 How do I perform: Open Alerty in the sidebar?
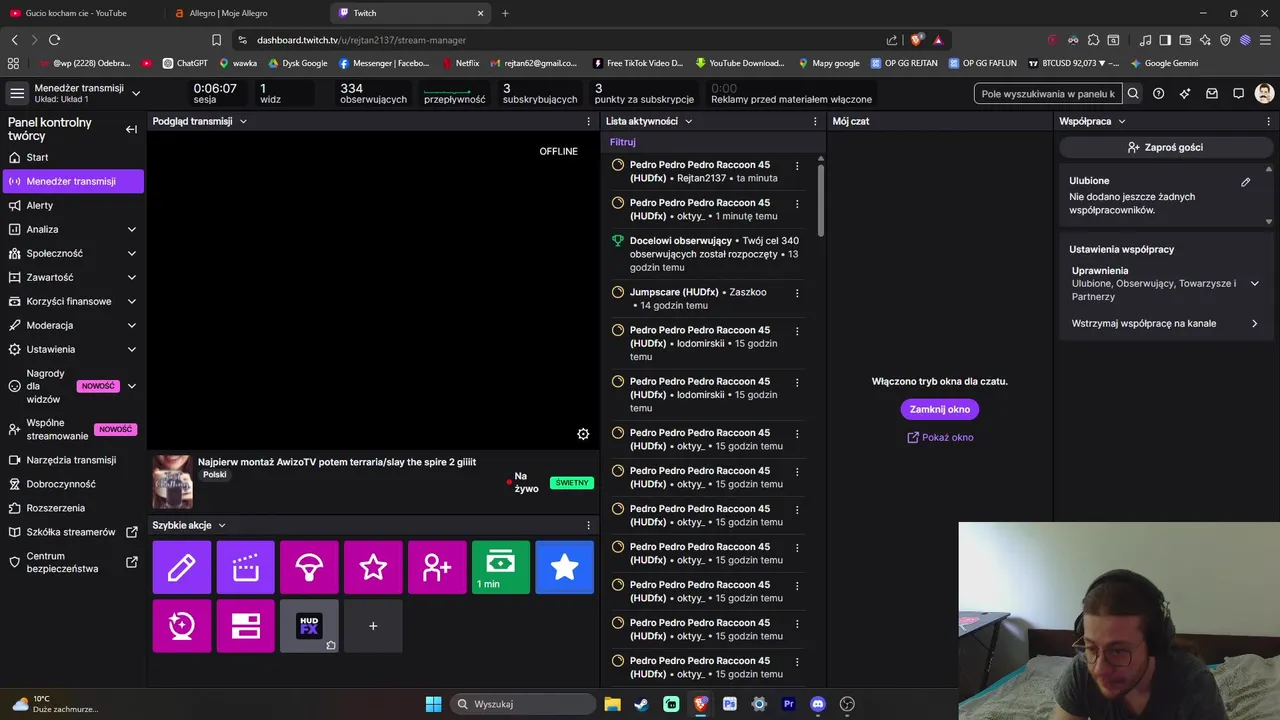coord(73,205)
